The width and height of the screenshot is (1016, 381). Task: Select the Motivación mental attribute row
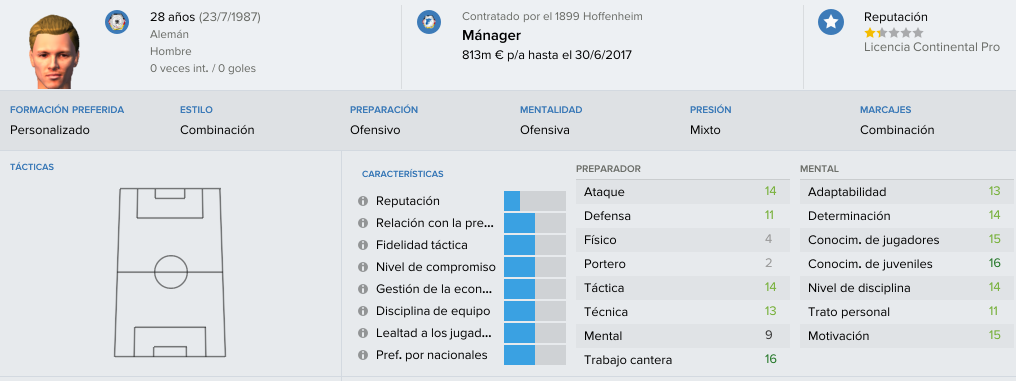click(x=906, y=336)
